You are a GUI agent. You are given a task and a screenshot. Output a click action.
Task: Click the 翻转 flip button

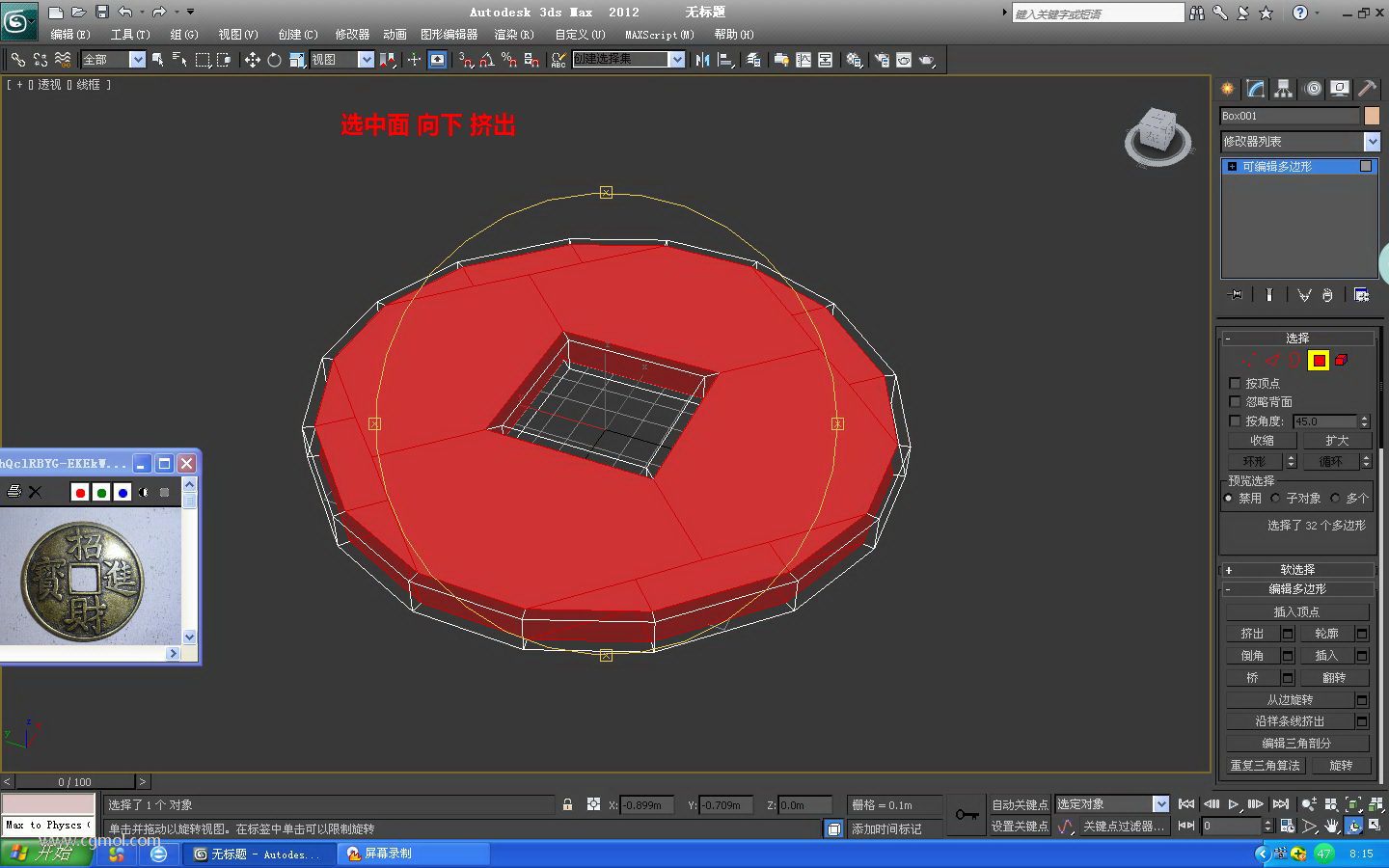(1334, 678)
